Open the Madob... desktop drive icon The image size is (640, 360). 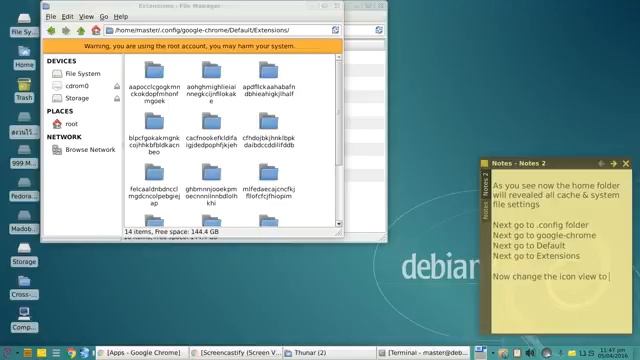(24, 222)
